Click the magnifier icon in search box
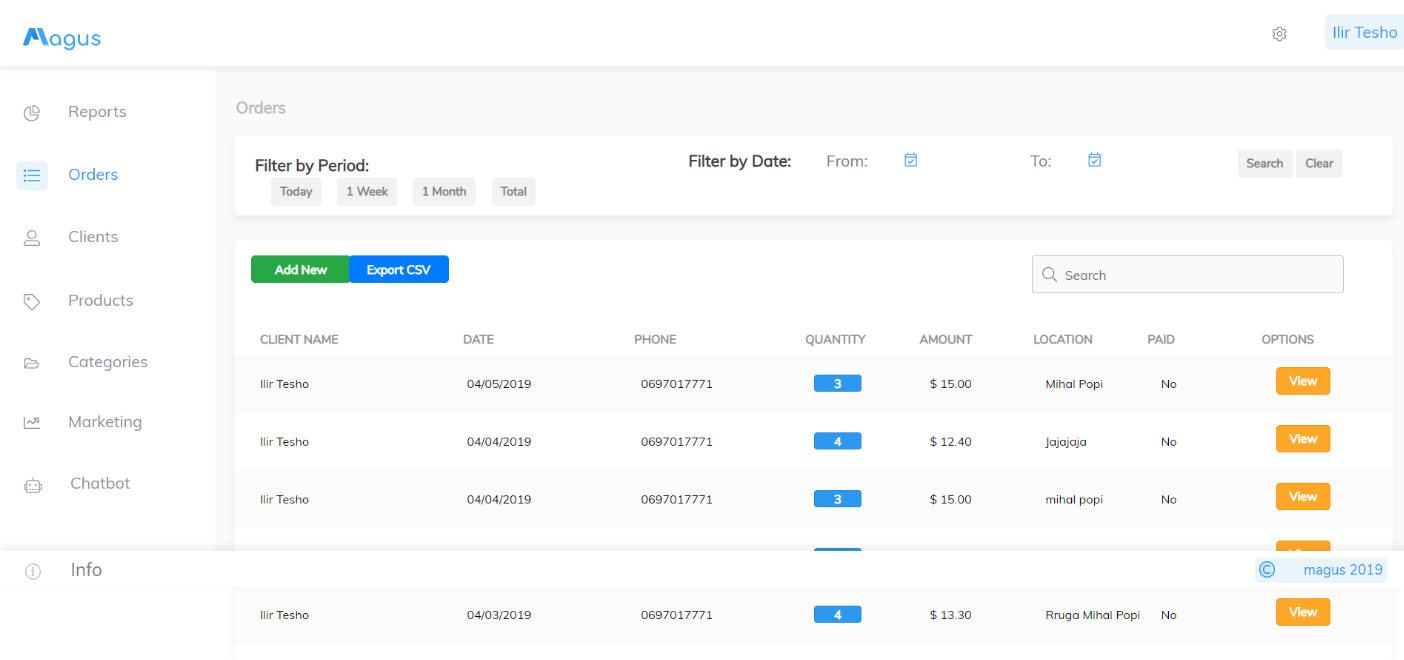 click(x=1049, y=275)
